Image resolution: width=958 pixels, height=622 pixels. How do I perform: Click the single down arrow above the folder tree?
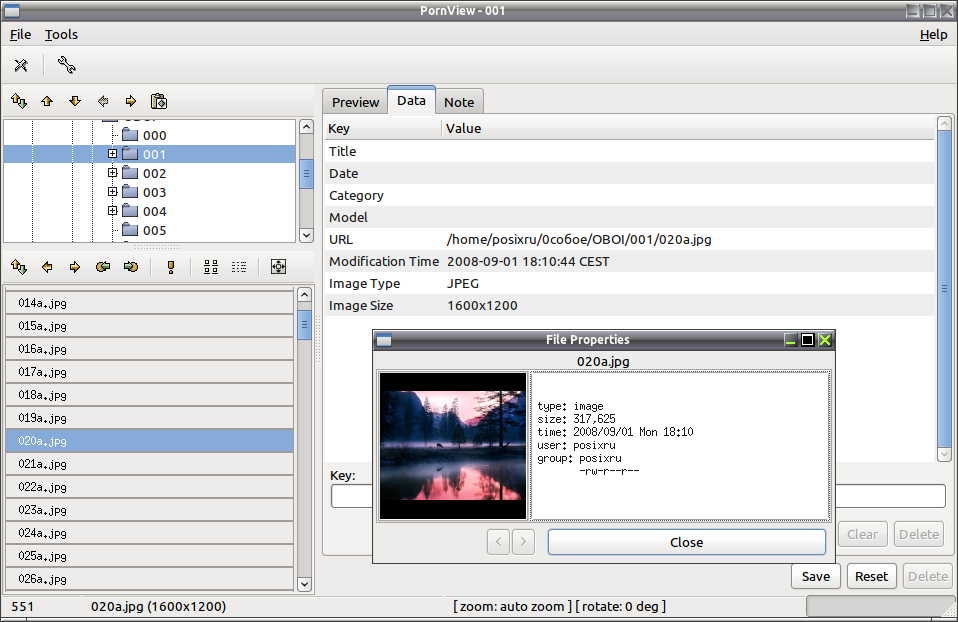pos(75,101)
